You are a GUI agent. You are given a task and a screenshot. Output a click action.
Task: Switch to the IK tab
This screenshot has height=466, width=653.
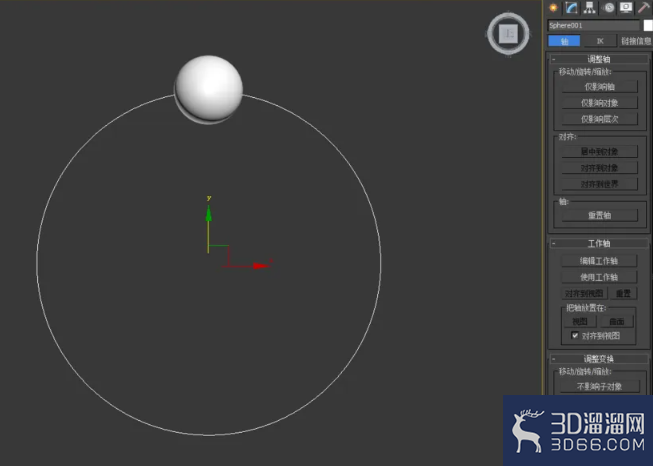600,41
